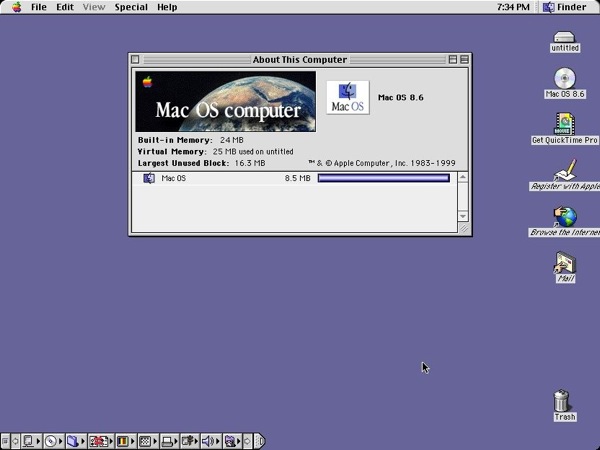Click the Virtual Memory 25 MB text
The image size is (600, 450).
coord(215,152)
